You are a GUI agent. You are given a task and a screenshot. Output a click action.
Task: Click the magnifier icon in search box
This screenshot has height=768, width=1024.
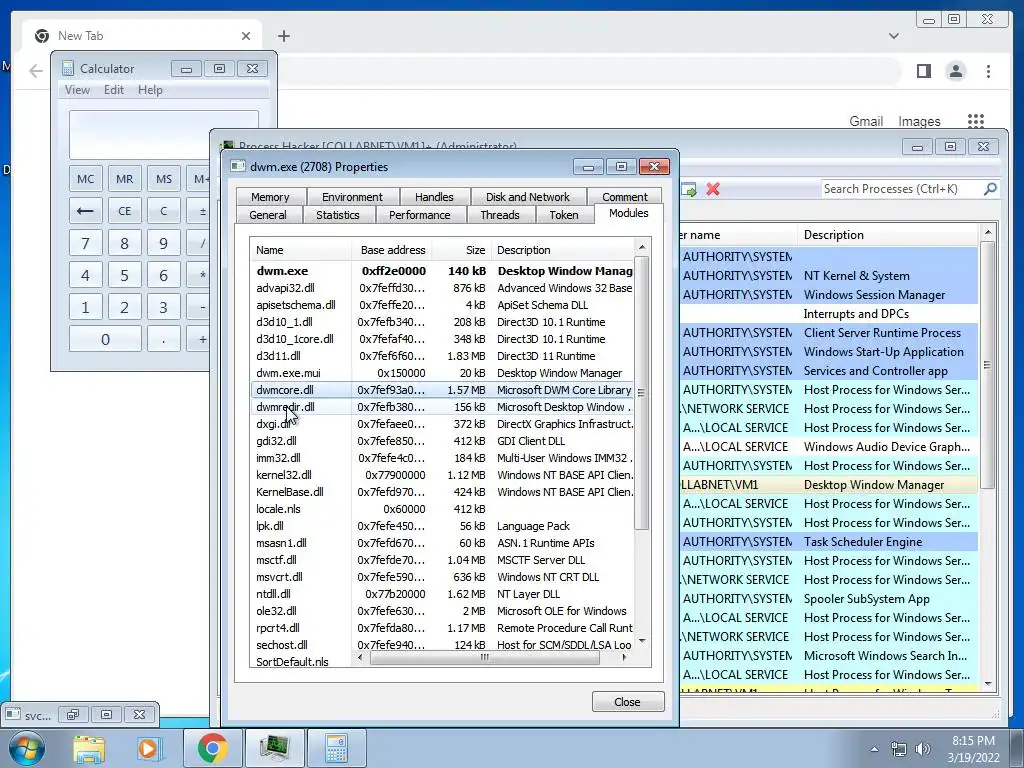point(990,189)
